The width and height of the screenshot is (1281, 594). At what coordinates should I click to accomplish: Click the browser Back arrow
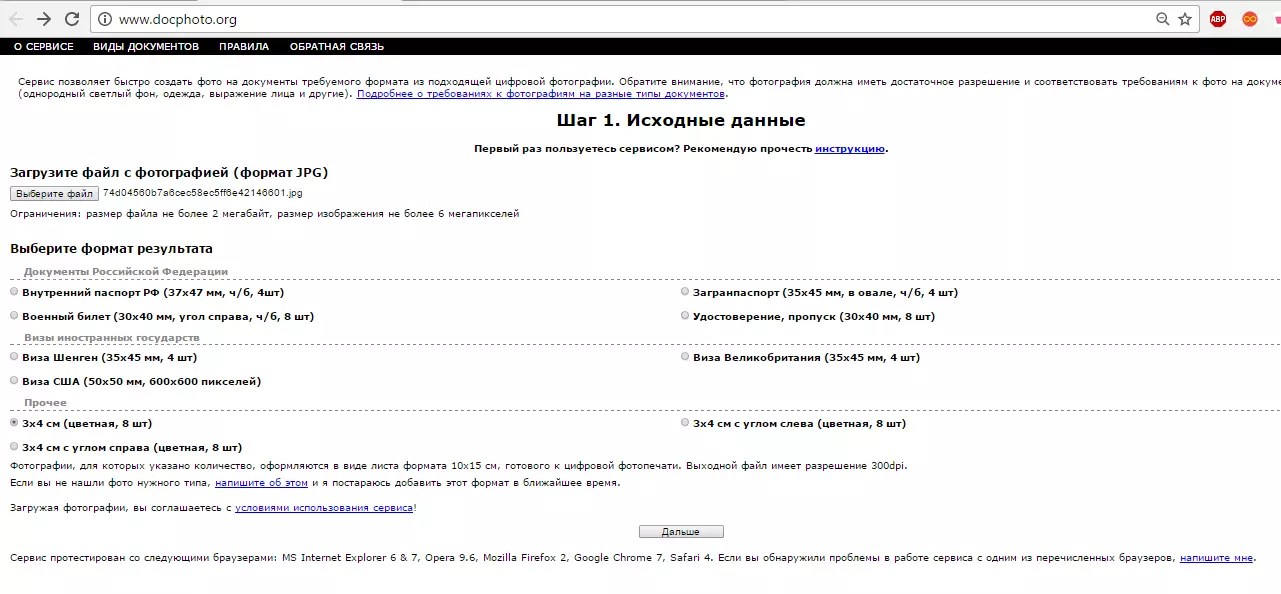16,19
